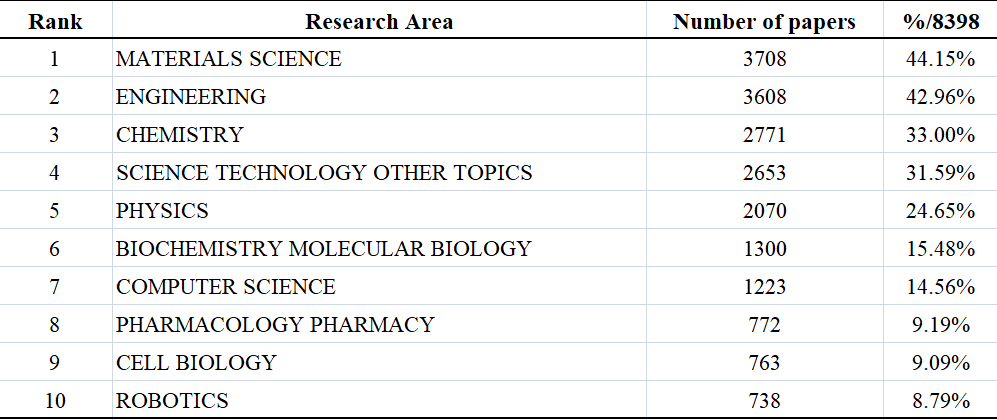Click SCIENCE TECHNOLOGY OTHER TOPICS cell
Viewport: 997px width, 420px height.
coord(379,172)
